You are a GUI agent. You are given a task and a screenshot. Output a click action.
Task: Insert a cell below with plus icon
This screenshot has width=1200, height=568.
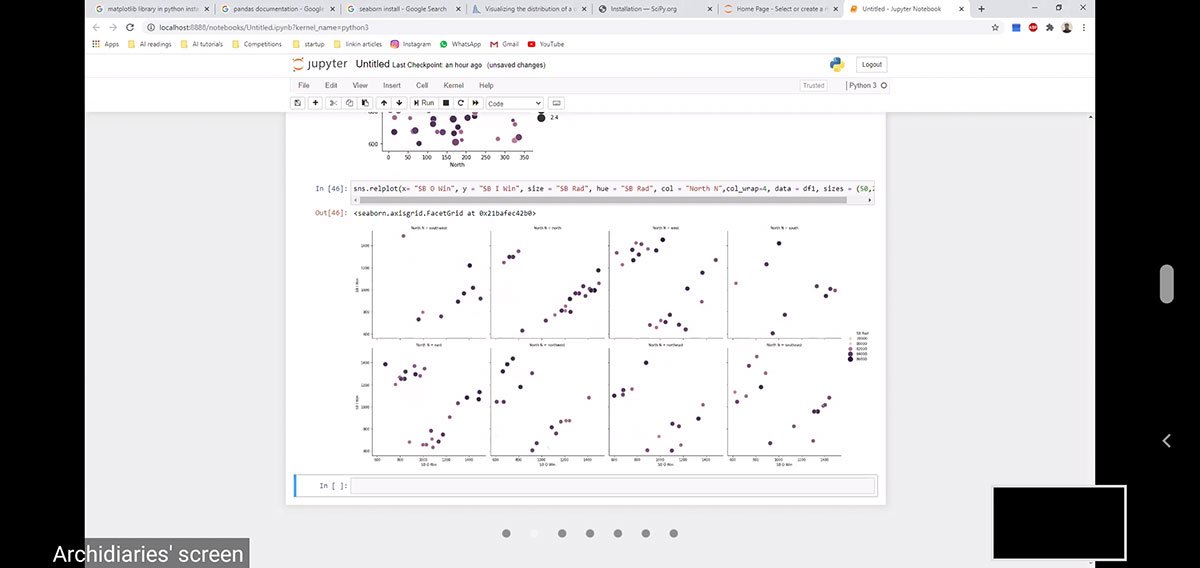coord(316,103)
